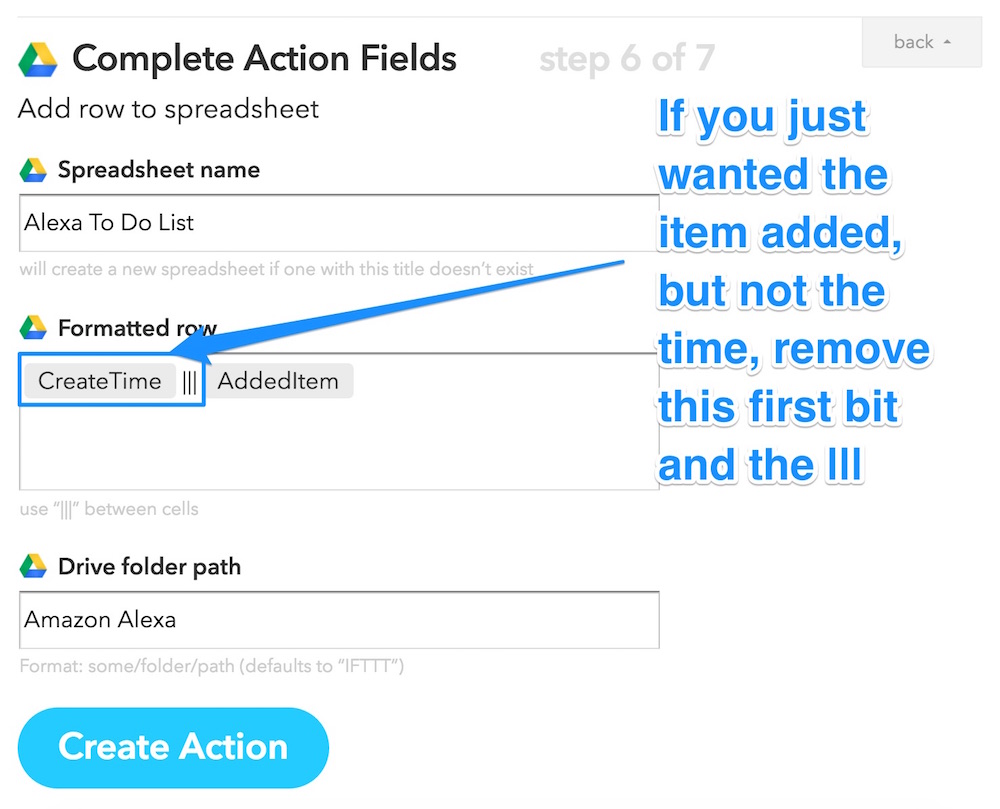This screenshot has width=1000, height=809.
Task: Click the Spreadsheet name input field
Action: point(338,223)
